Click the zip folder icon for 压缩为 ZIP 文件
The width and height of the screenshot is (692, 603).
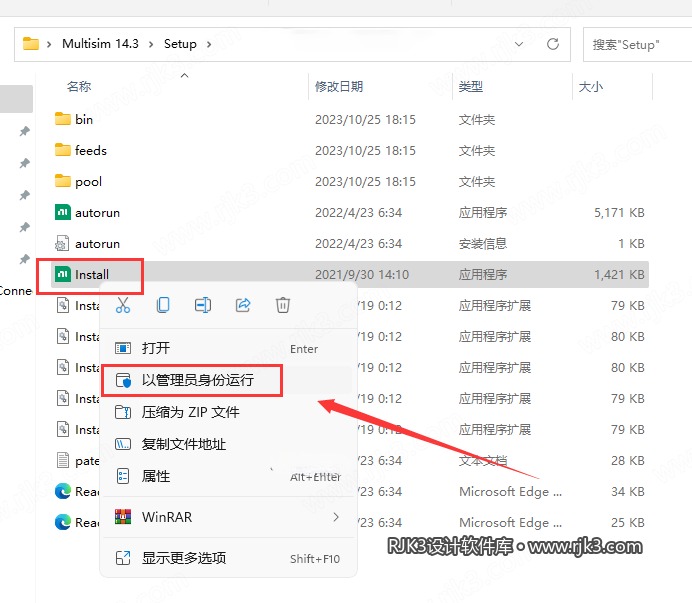[123, 412]
